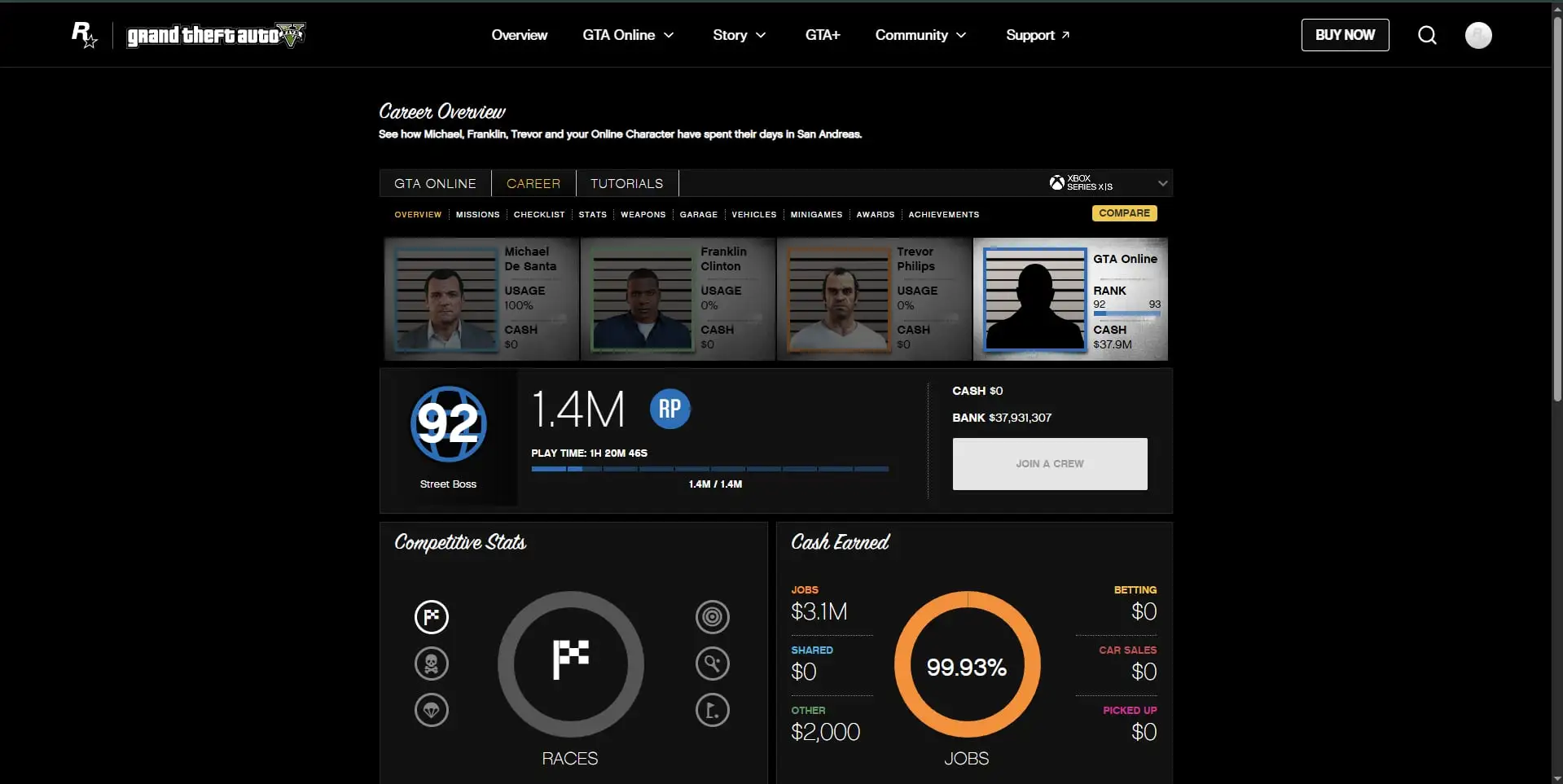Select the Trevor Philips character card
Image resolution: width=1563 pixels, height=784 pixels.
point(874,299)
